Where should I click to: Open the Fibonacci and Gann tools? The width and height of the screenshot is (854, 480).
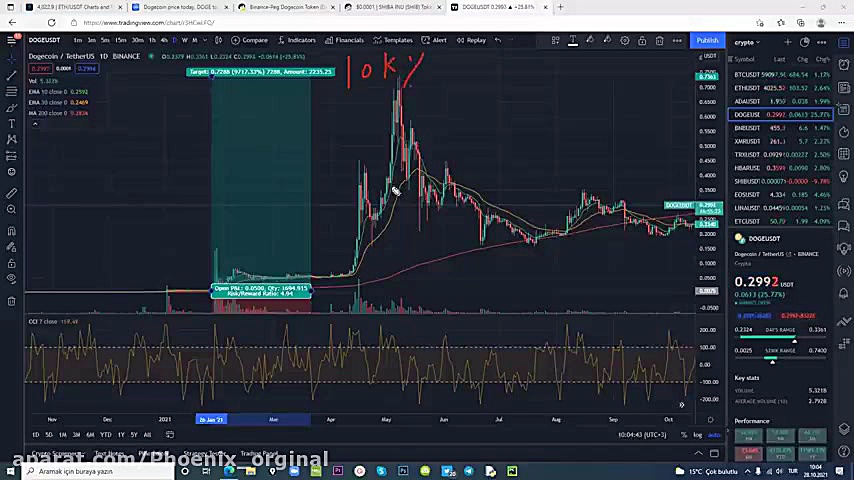(x=11, y=92)
